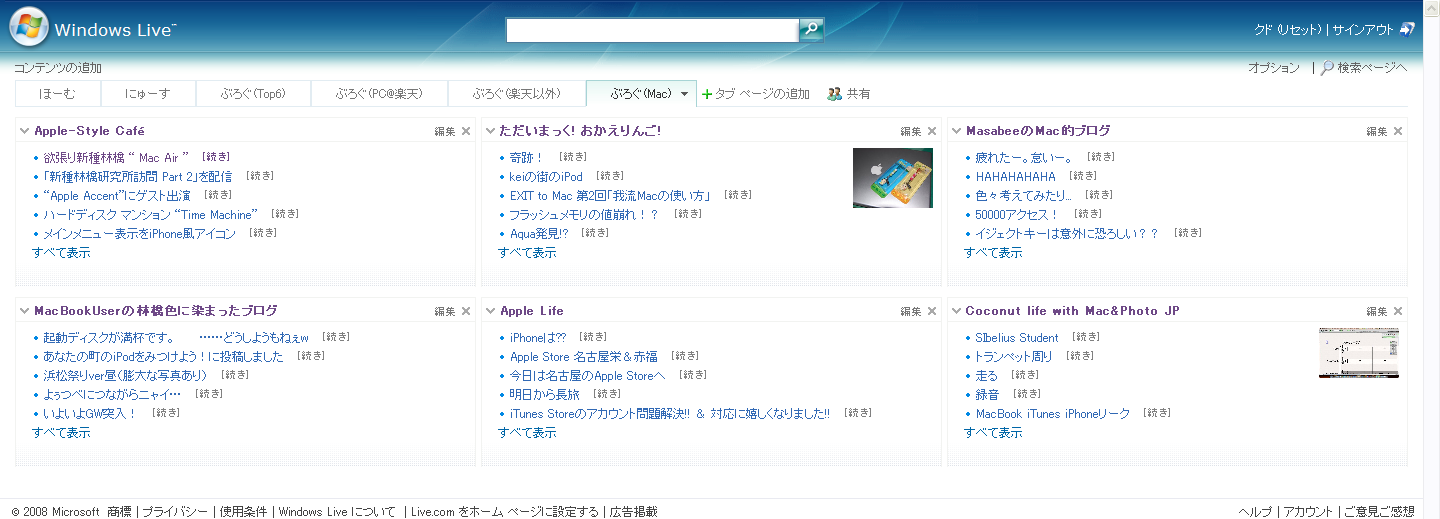
Task: Click [続き] next to Aqua発見!?
Action: tap(596, 233)
